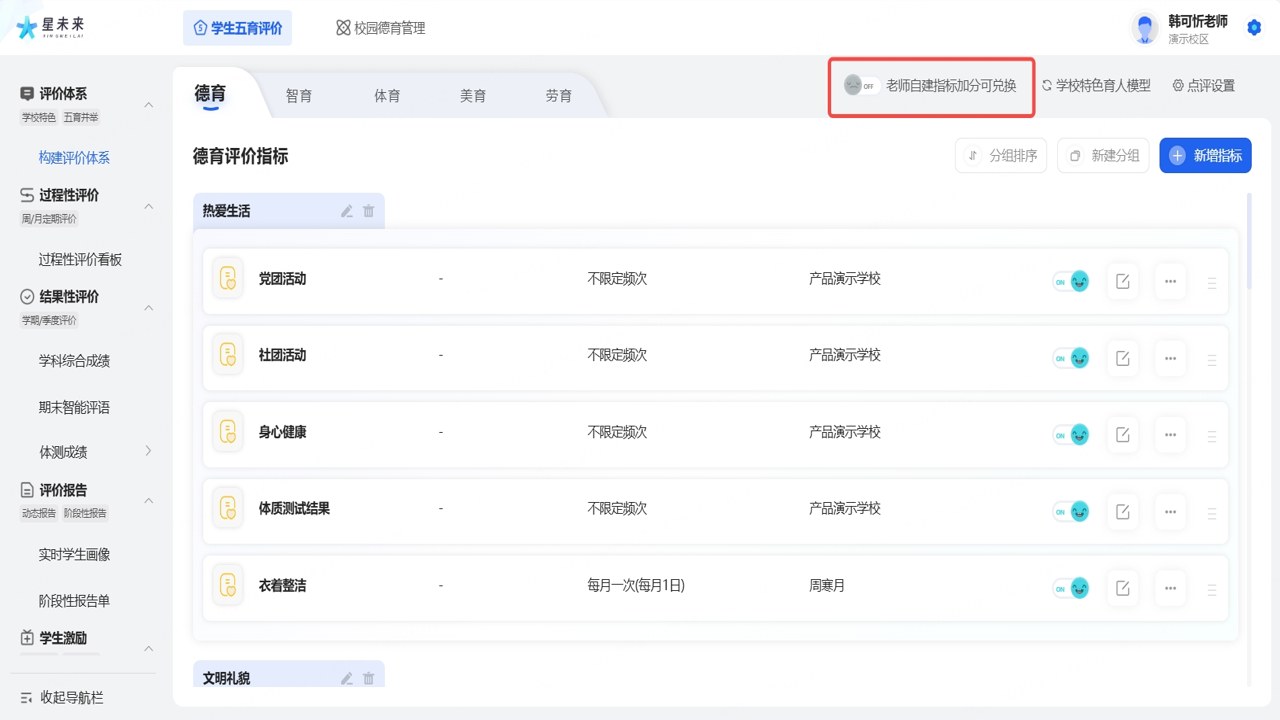Viewport: 1280px width, 720px height.
Task: Click the 新建分组 button
Action: (1103, 155)
